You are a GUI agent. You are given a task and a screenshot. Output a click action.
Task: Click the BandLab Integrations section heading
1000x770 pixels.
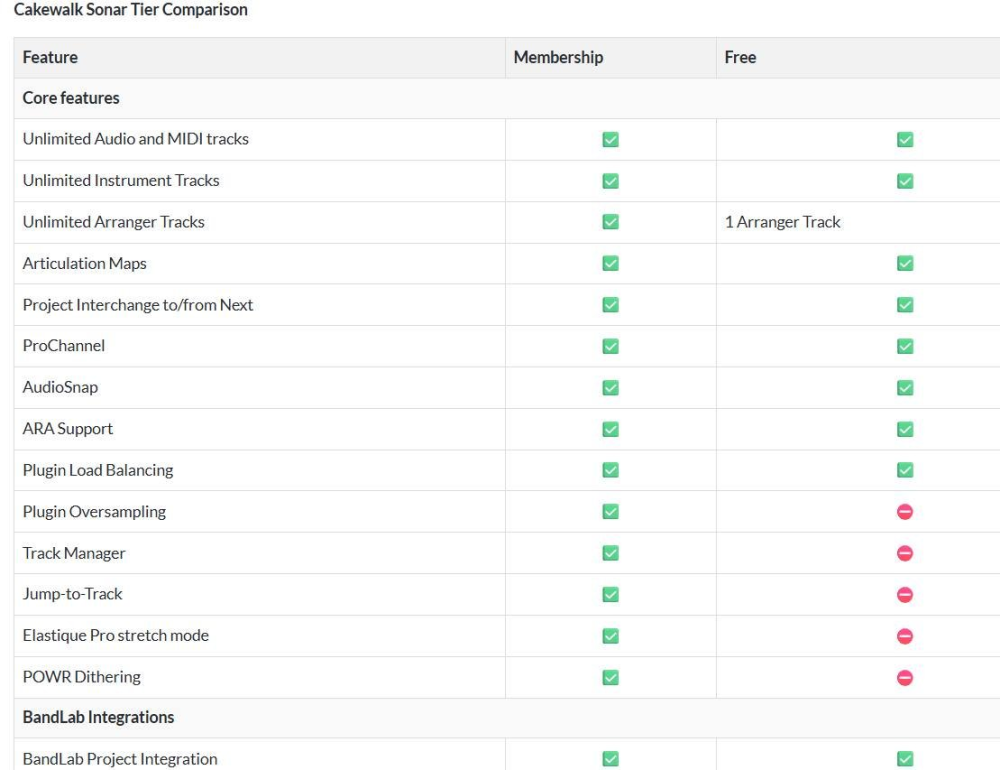click(x=98, y=718)
